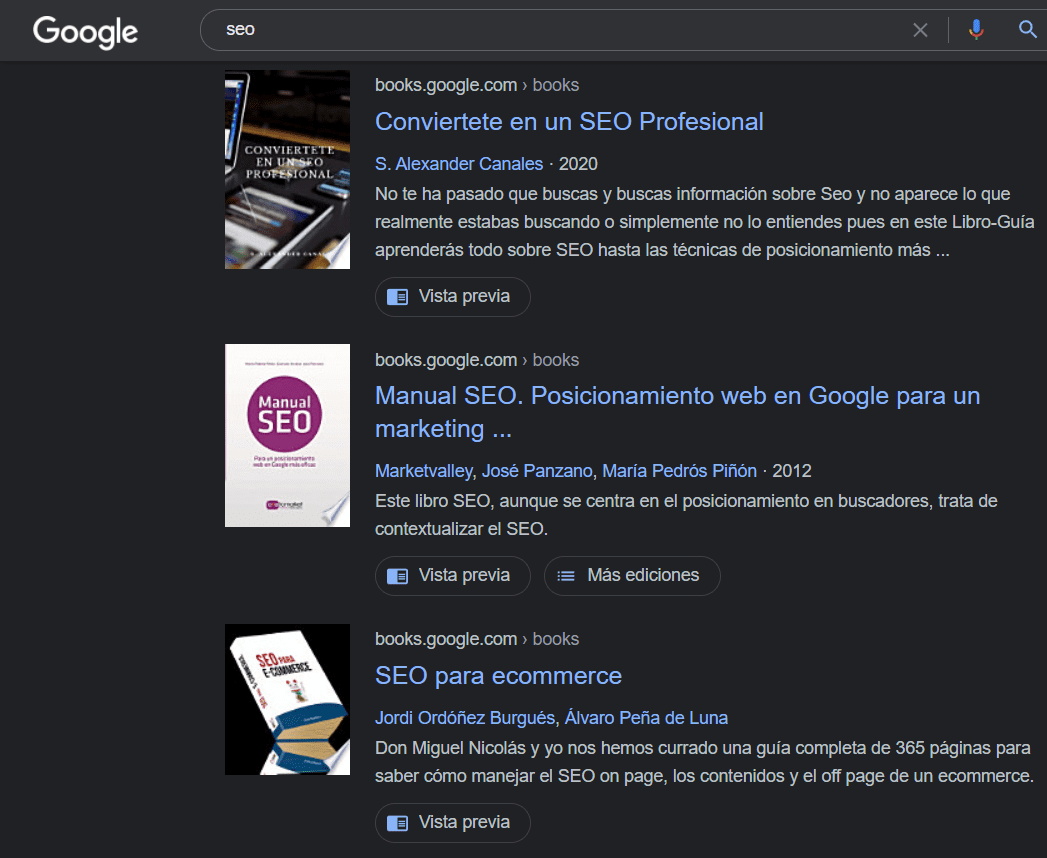The width and height of the screenshot is (1047, 858).
Task: Open author link S. Alexander Canales
Action: (459, 164)
